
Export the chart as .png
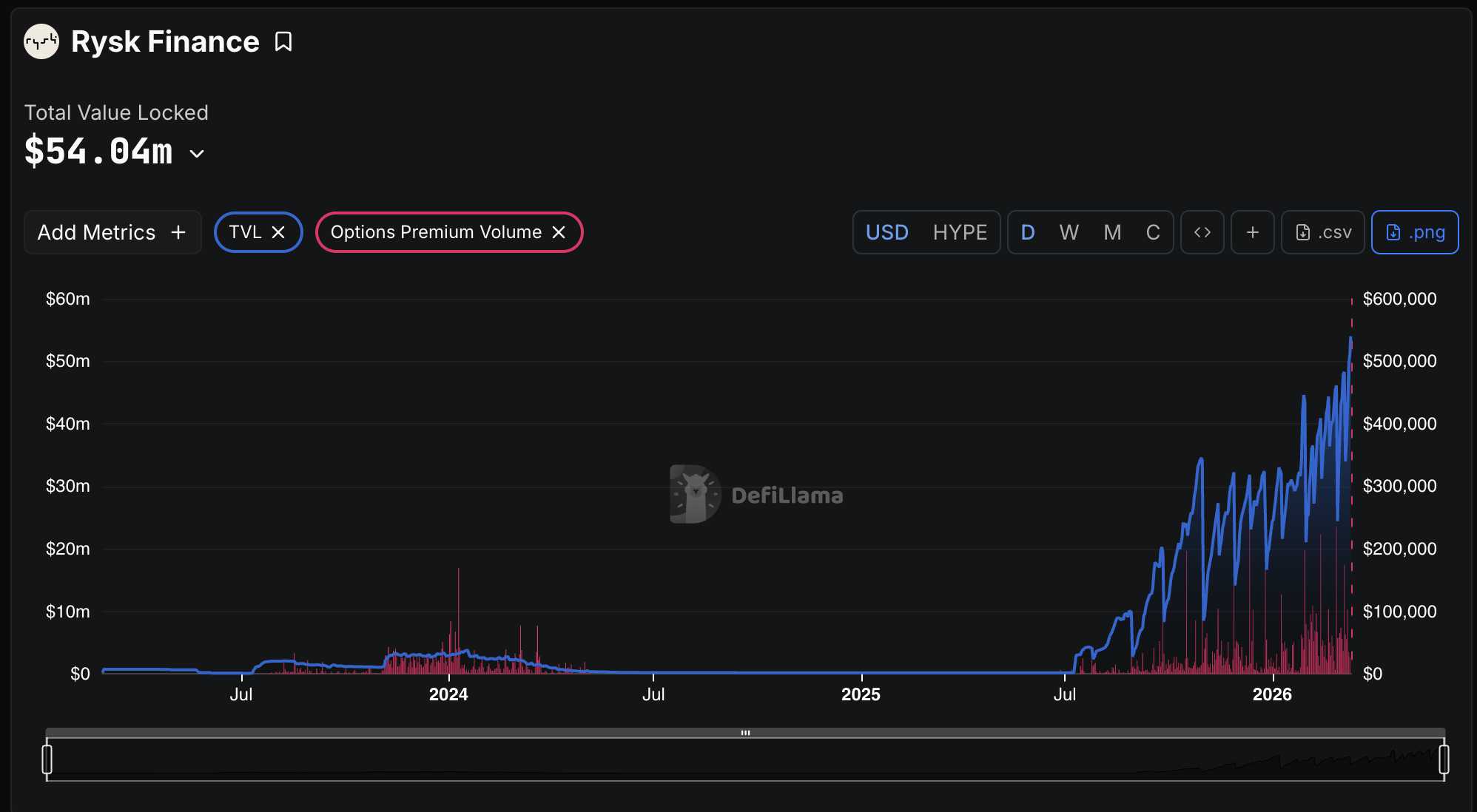click(1414, 232)
